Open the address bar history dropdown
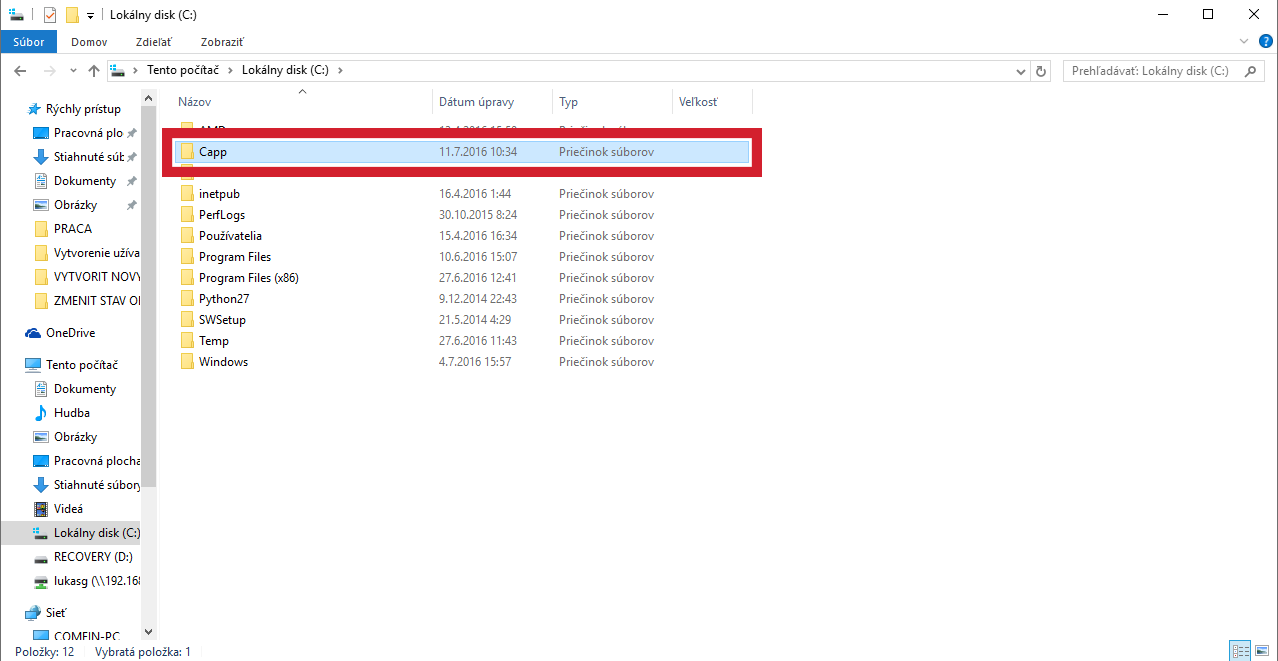The width and height of the screenshot is (1278, 661). [x=1020, y=71]
